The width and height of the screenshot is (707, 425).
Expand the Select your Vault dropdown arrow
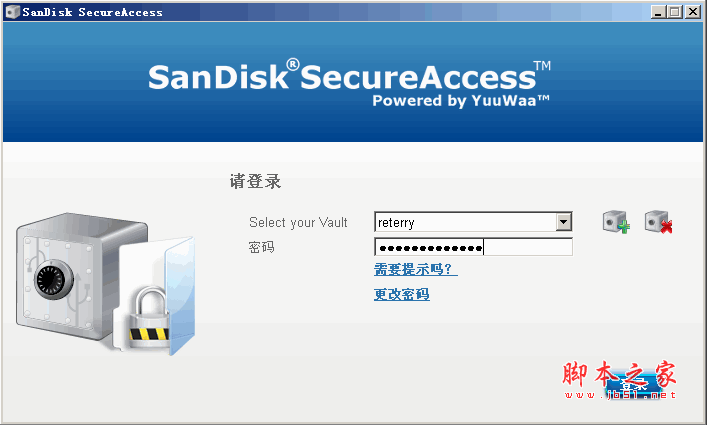[x=564, y=222]
